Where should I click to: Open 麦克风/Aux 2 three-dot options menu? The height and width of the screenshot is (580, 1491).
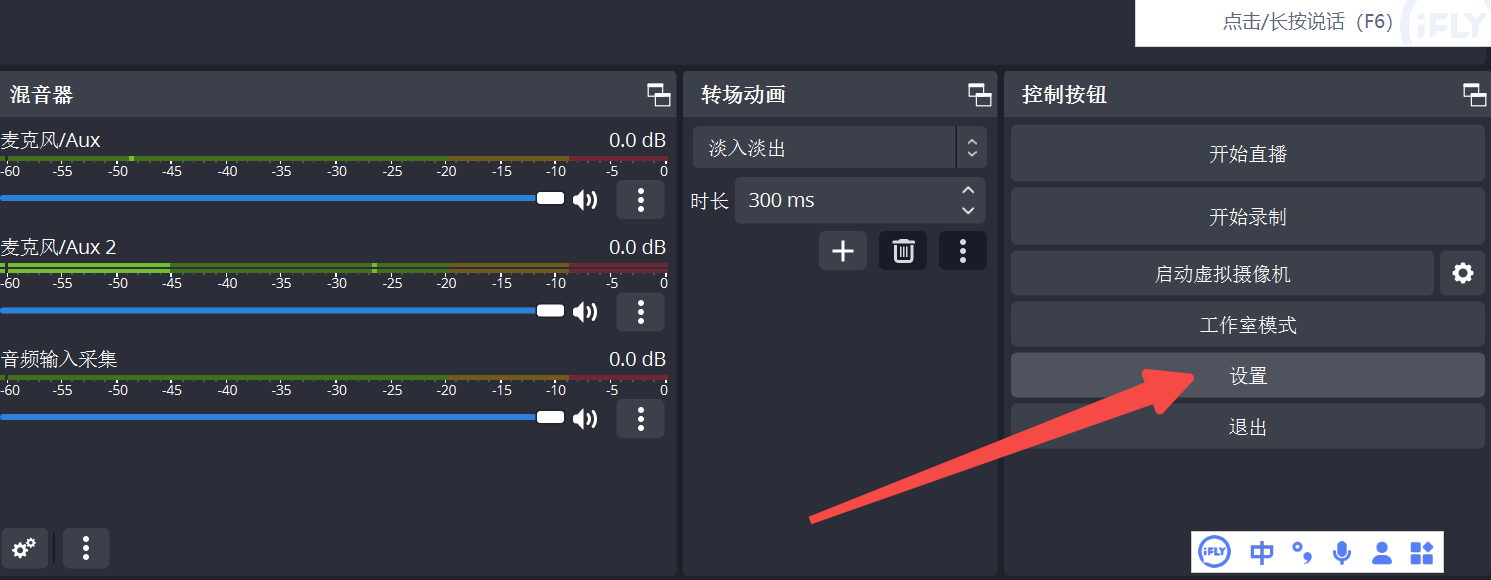coord(640,312)
